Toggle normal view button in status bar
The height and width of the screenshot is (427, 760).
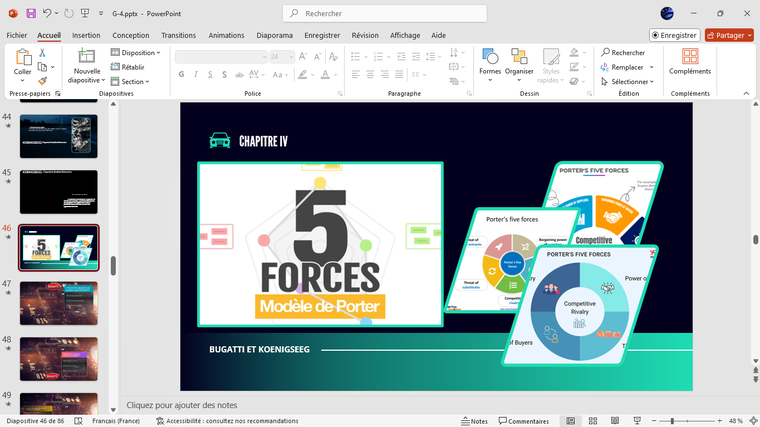pos(569,421)
